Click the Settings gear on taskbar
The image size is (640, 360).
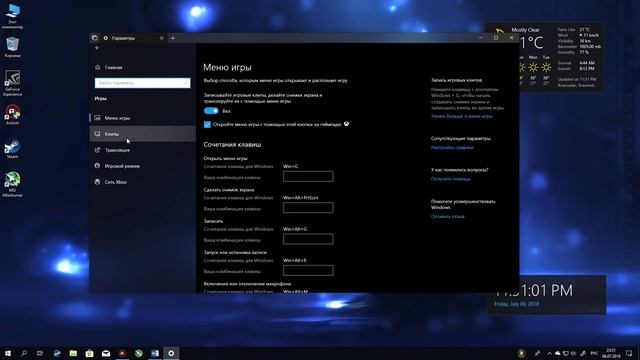[171, 353]
